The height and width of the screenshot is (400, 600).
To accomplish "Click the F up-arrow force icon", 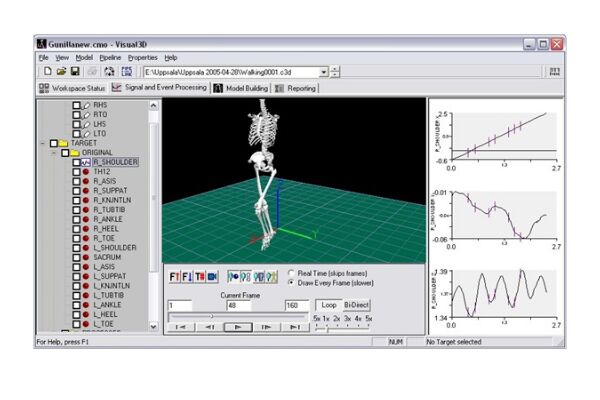I will (174, 276).
